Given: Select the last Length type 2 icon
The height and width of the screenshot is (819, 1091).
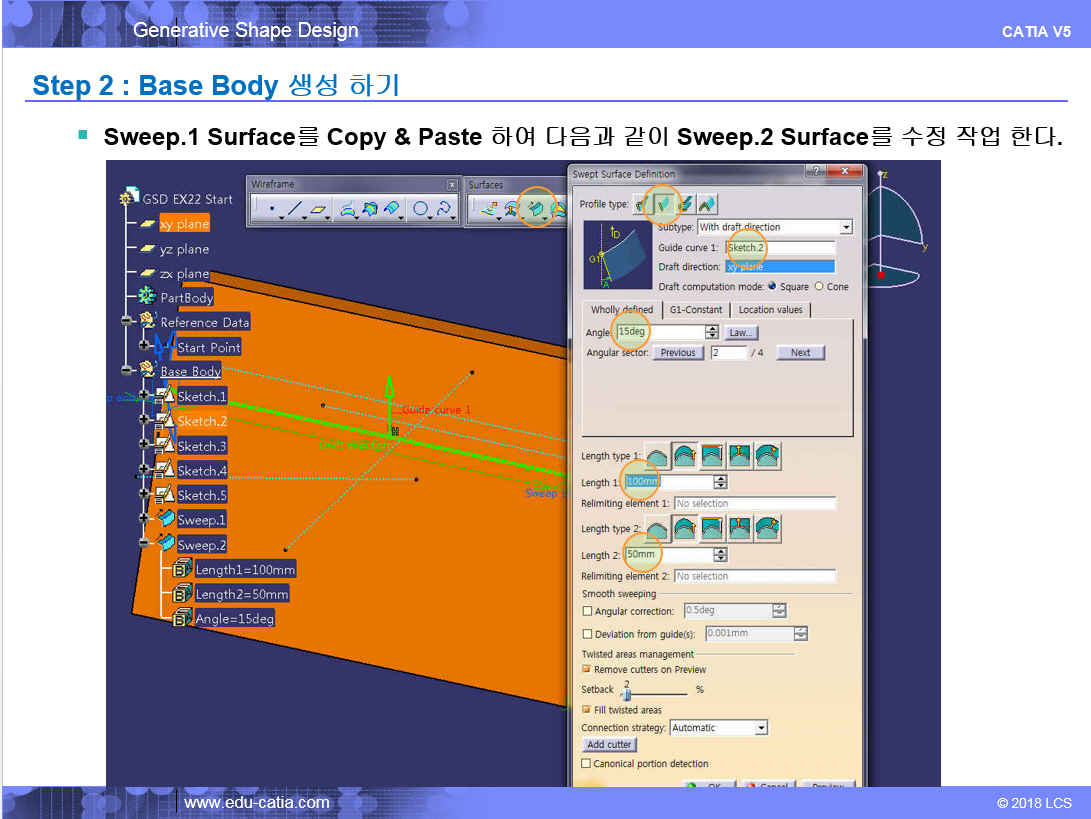Looking at the screenshot, I should (x=767, y=529).
